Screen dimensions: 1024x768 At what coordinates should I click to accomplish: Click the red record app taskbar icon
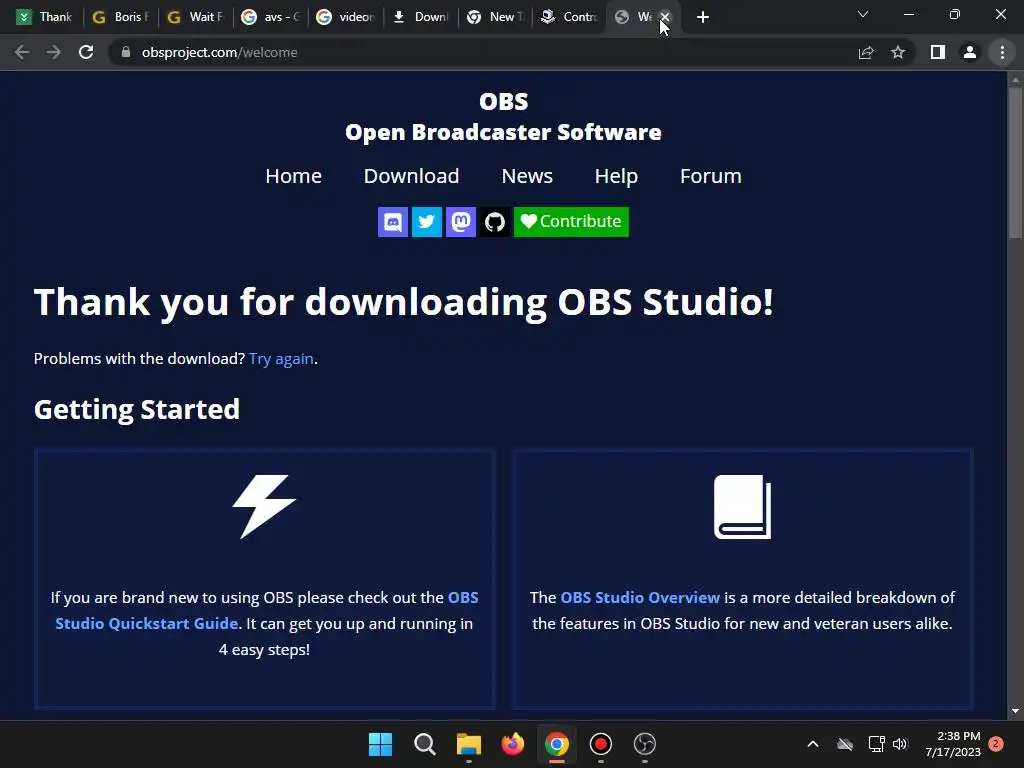tap(600, 744)
